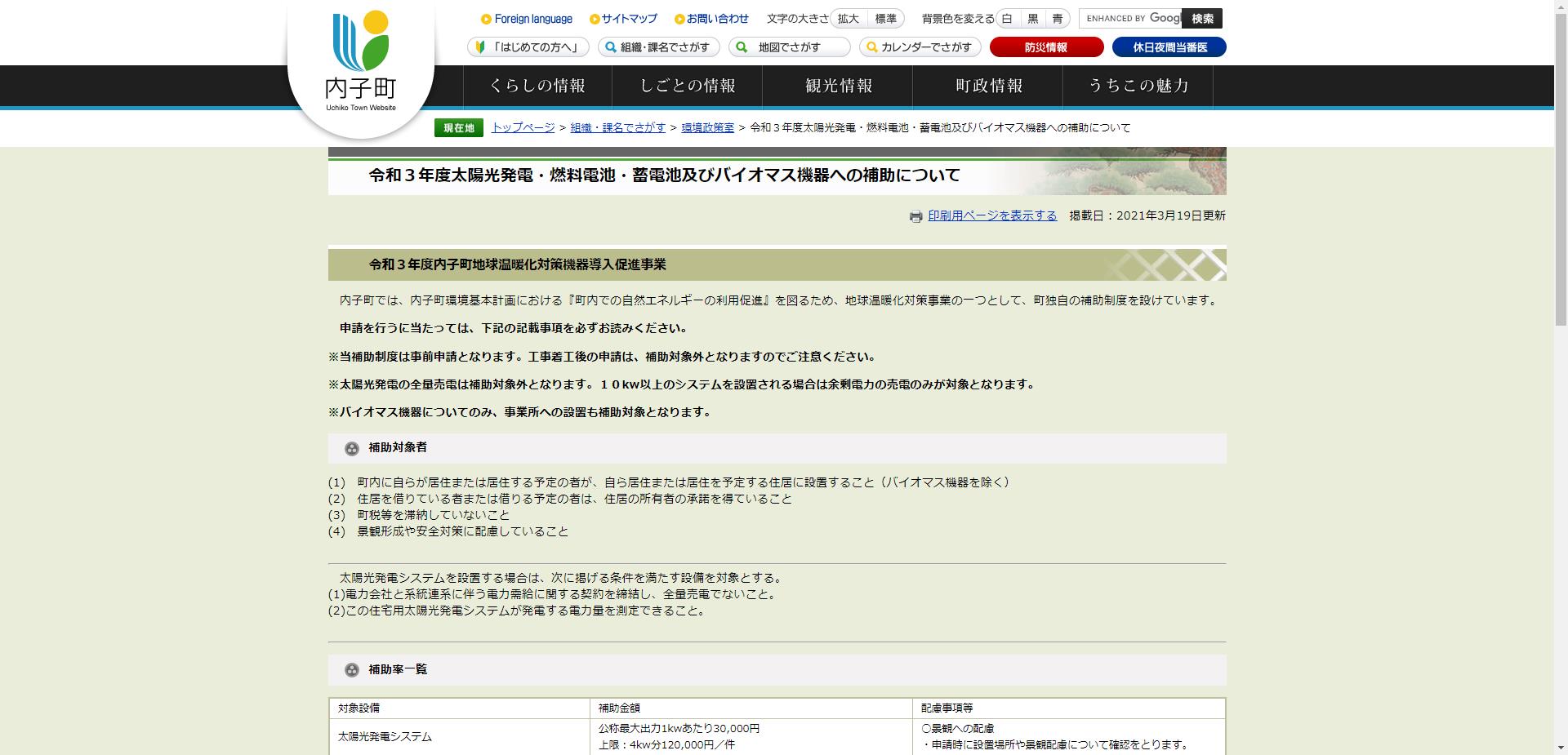Click the leaf icon on はじめての方へ

[x=481, y=47]
